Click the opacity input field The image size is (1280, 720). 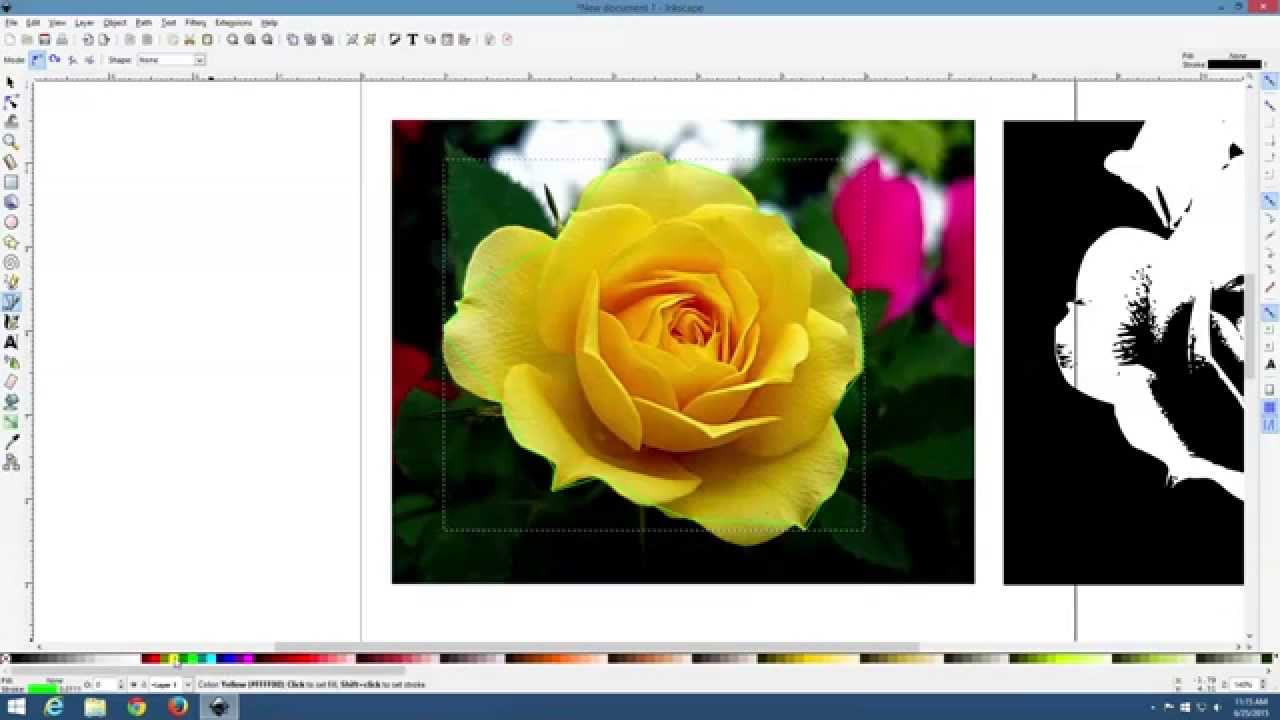coord(106,685)
